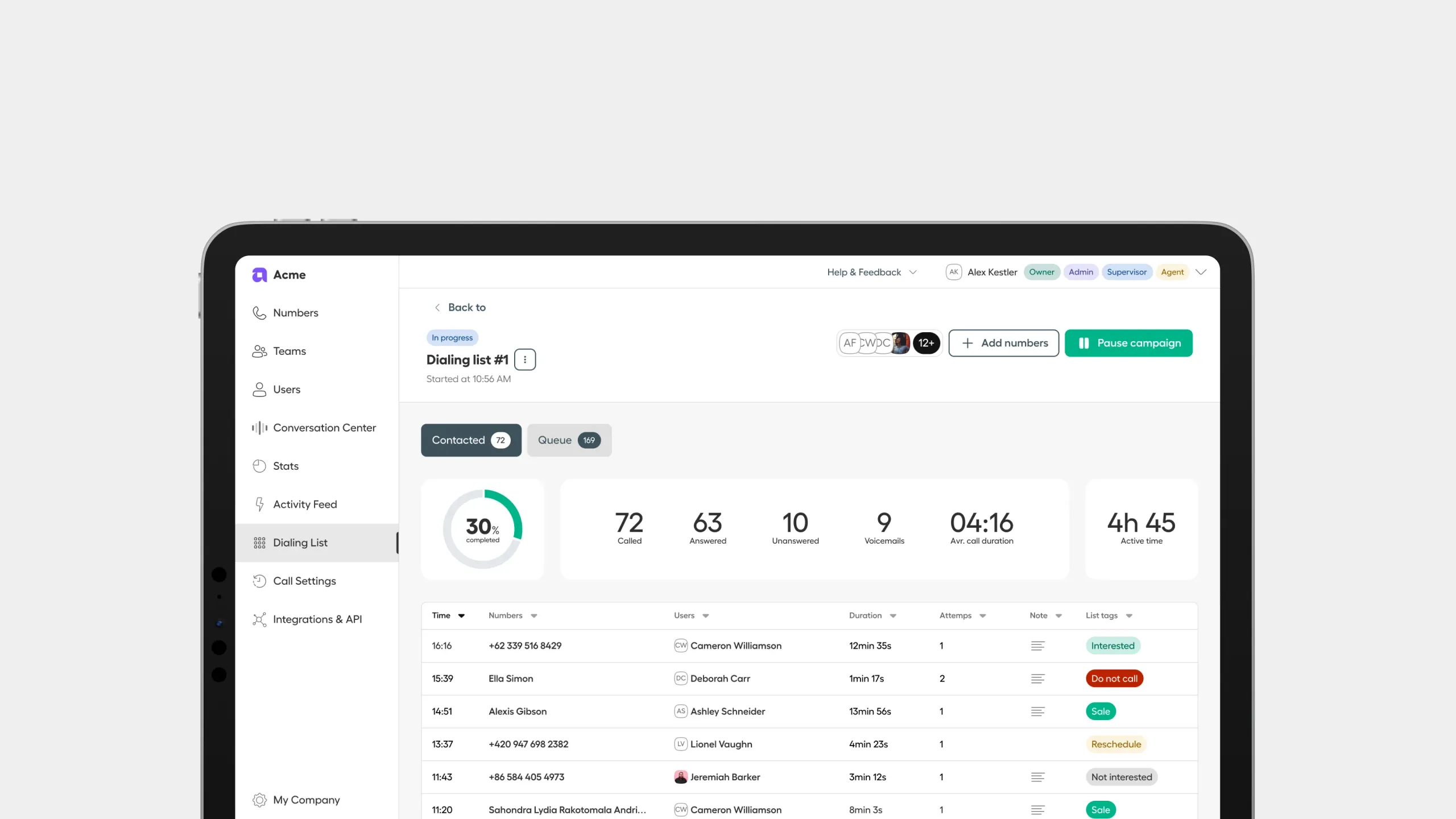This screenshot has width=1456, height=819.
Task: Click the Back to link
Action: (x=460, y=308)
